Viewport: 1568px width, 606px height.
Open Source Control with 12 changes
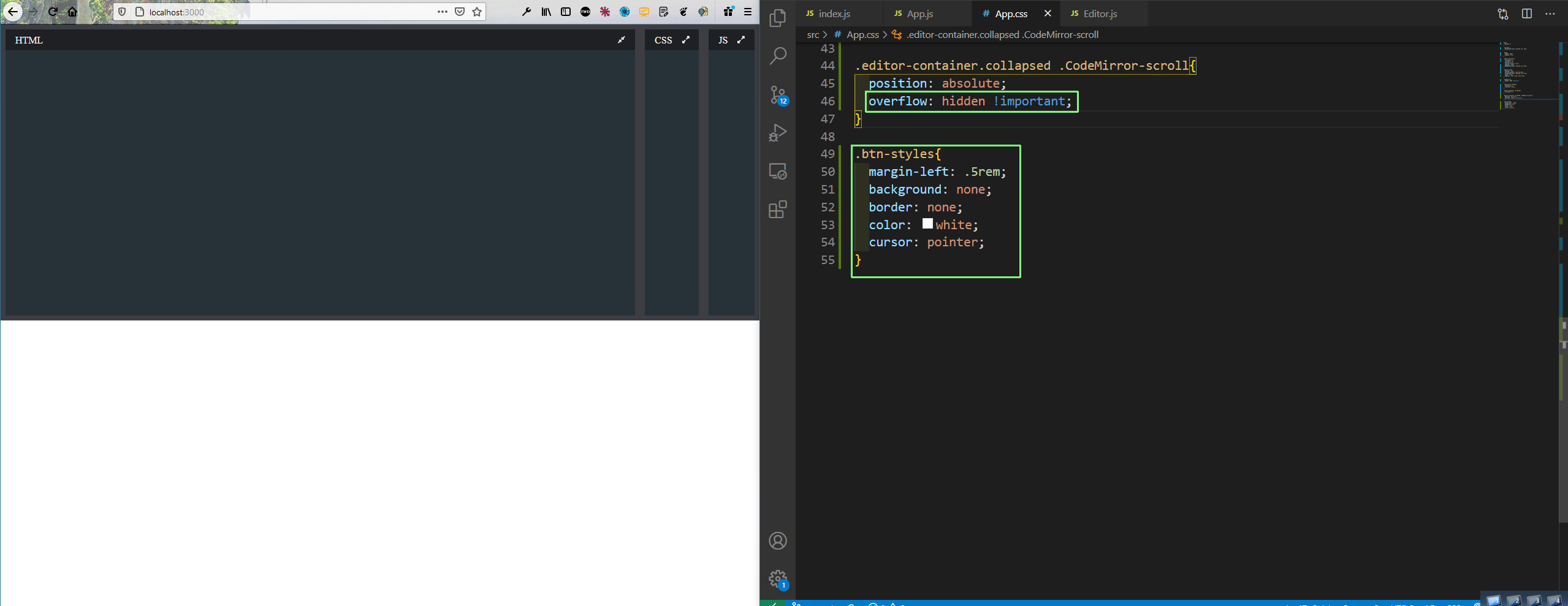(778, 95)
